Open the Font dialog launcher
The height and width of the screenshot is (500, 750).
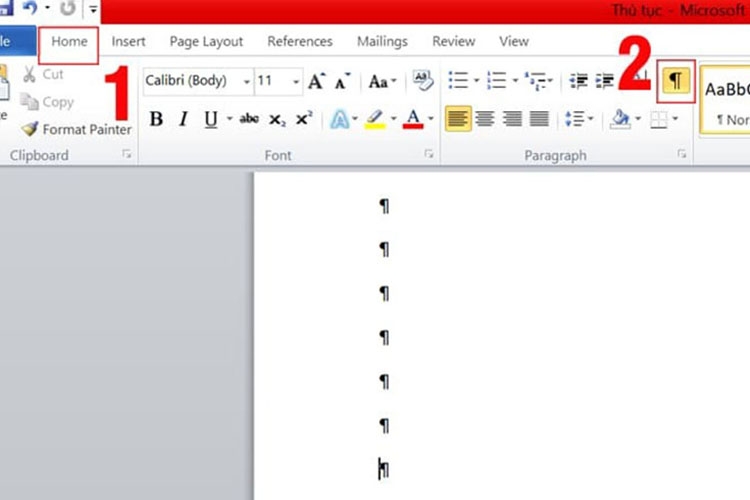point(429,154)
